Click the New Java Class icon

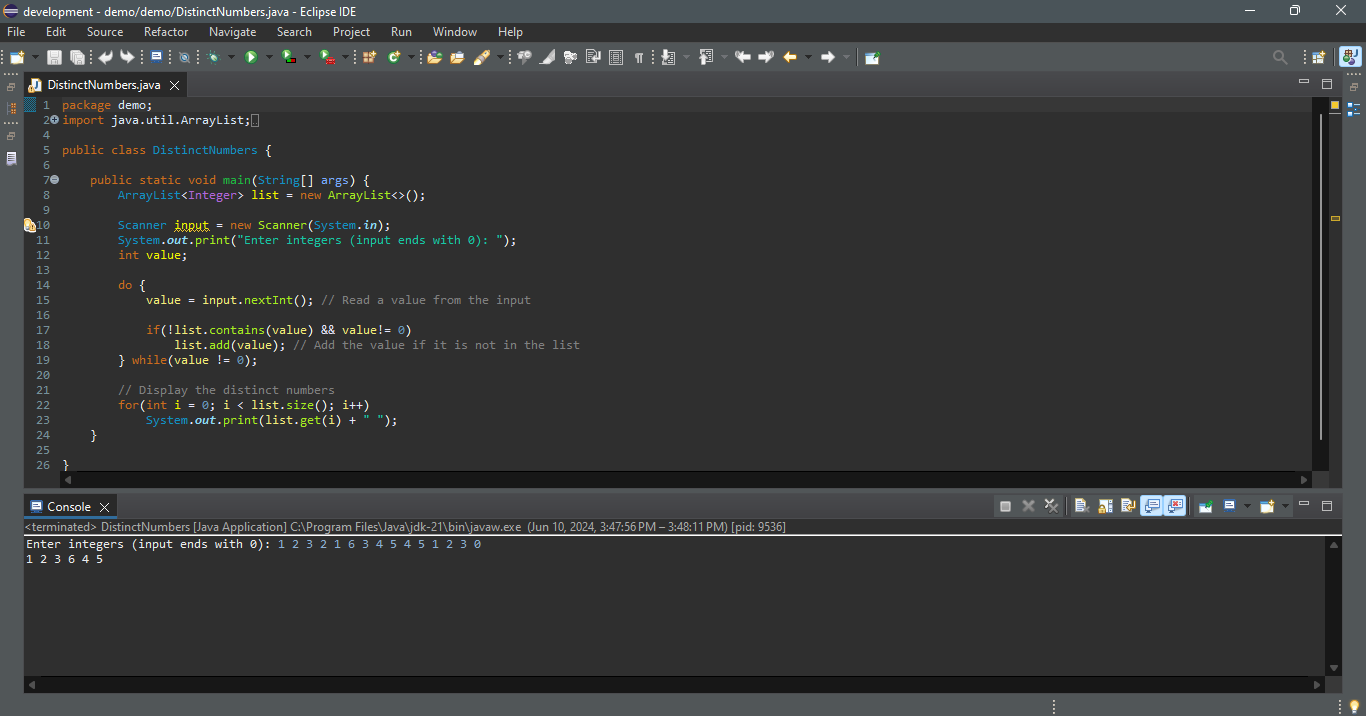click(394, 58)
